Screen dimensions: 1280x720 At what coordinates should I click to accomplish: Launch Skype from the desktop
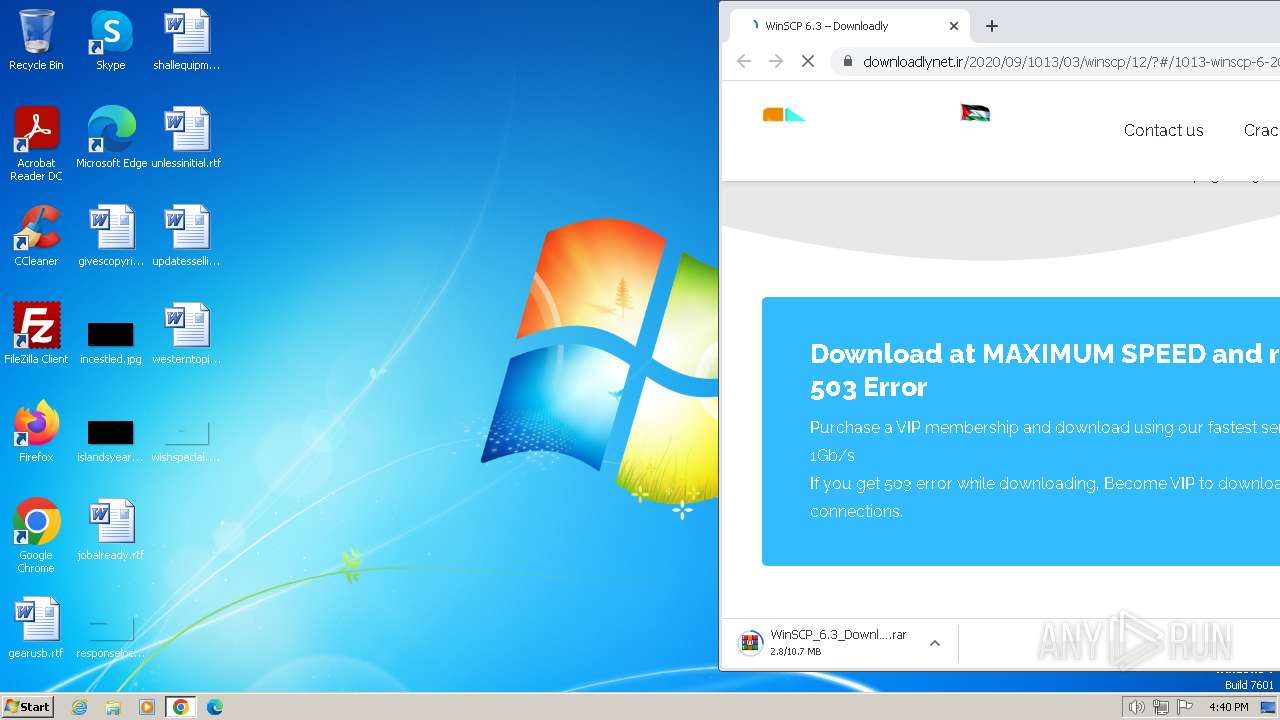[111, 40]
